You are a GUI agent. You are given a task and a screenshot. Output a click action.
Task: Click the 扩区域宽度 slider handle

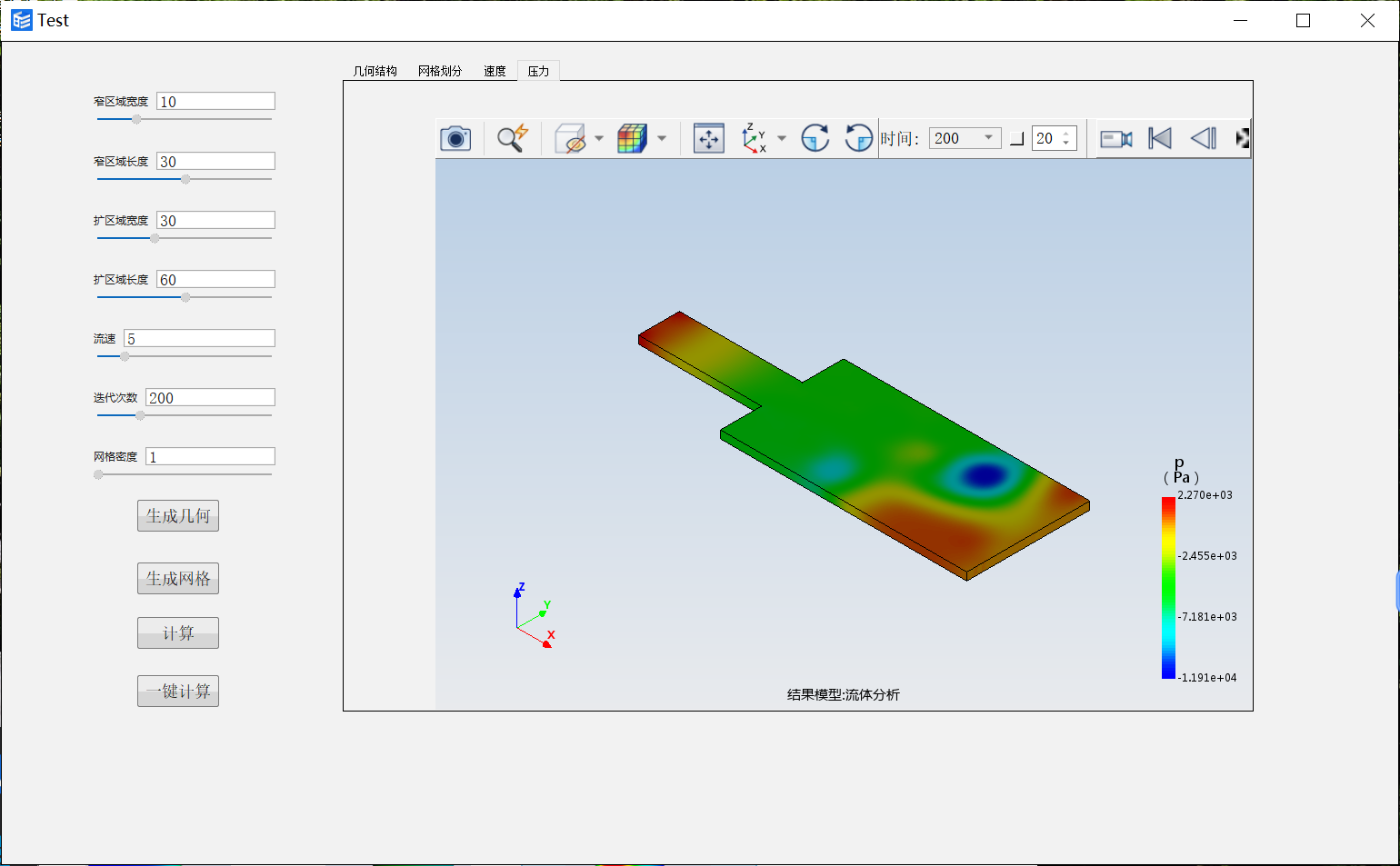pyautogui.click(x=155, y=238)
